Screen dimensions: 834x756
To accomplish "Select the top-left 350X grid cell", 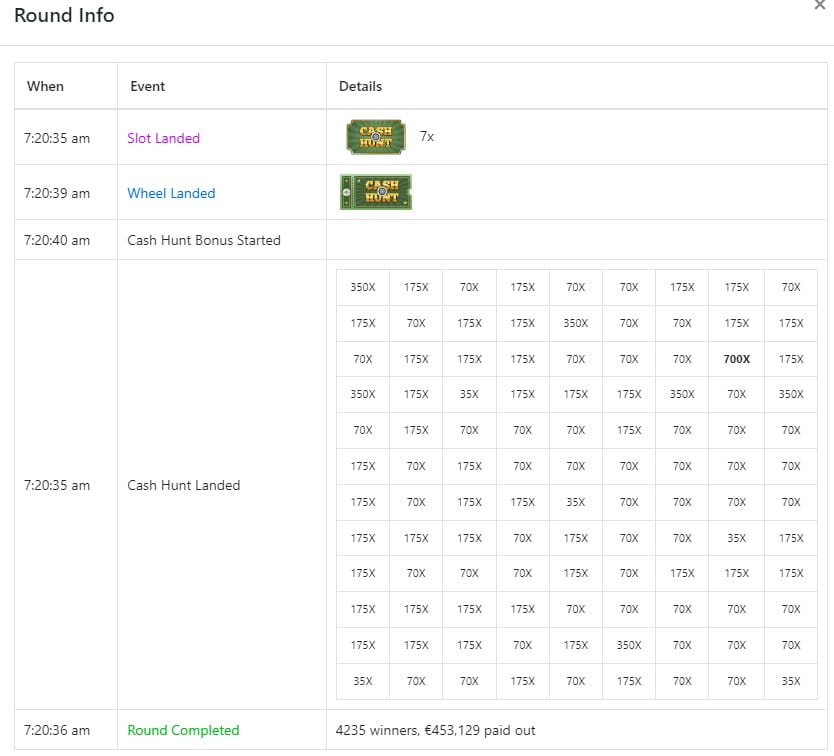I will point(363,287).
